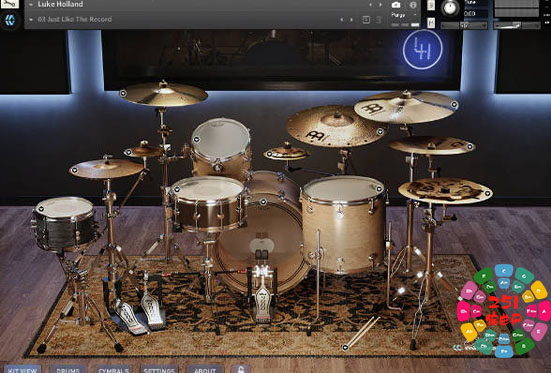This screenshot has height=373, width=551.
Task: Click the dark china cymbal surface
Action: 446,191
